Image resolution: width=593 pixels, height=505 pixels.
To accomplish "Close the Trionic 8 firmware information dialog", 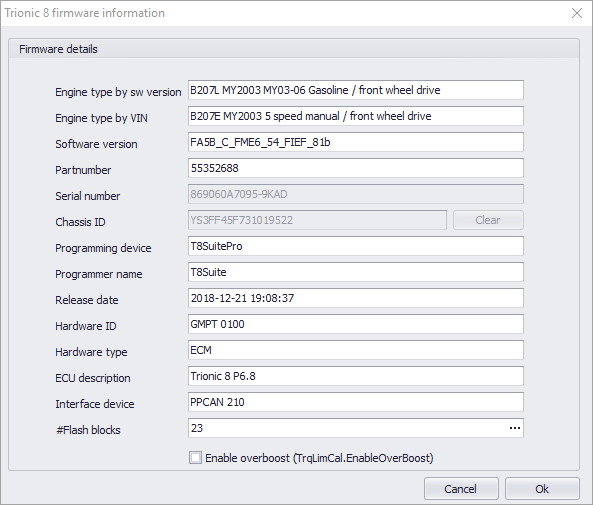I will 577,13.
